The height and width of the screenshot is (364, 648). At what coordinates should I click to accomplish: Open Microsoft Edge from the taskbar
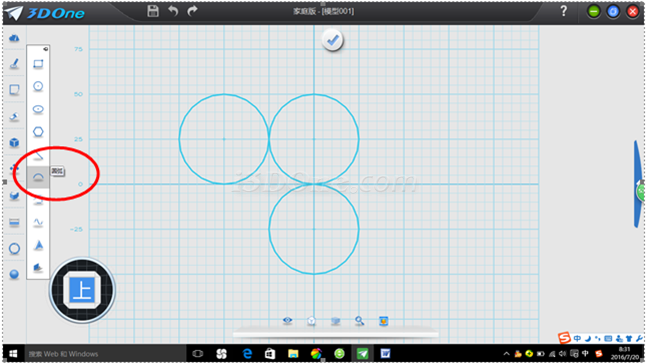[x=247, y=354]
